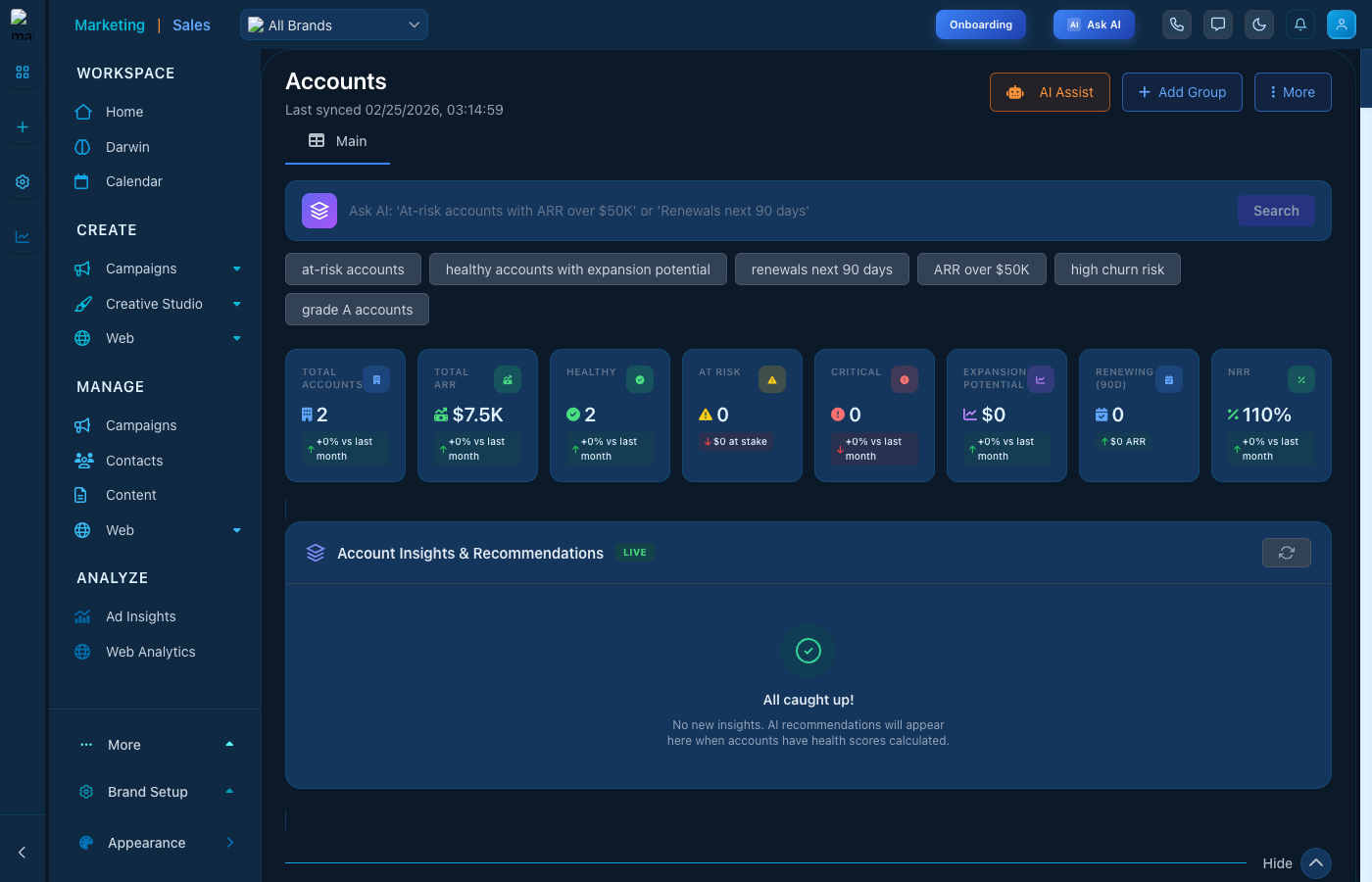The image size is (1372, 882).
Task: Click Add Group
Action: pyautogui.click(x=1182, y=92)
